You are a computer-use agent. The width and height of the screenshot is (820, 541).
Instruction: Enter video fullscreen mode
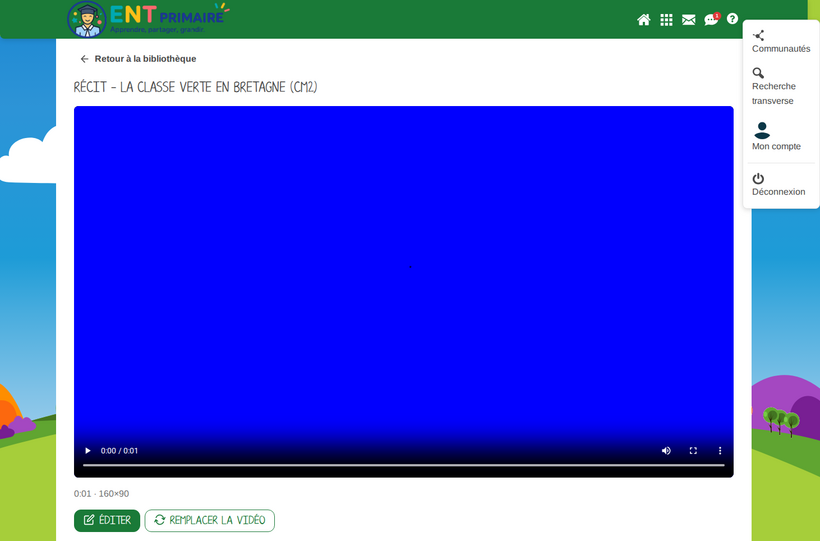pos(693,450)
